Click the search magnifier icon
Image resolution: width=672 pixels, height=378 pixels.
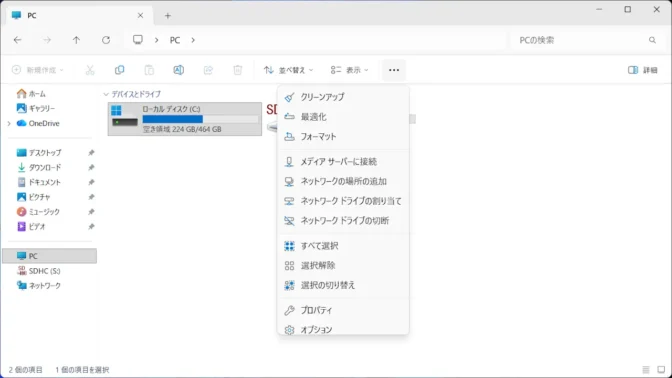[x=652, y=40]
